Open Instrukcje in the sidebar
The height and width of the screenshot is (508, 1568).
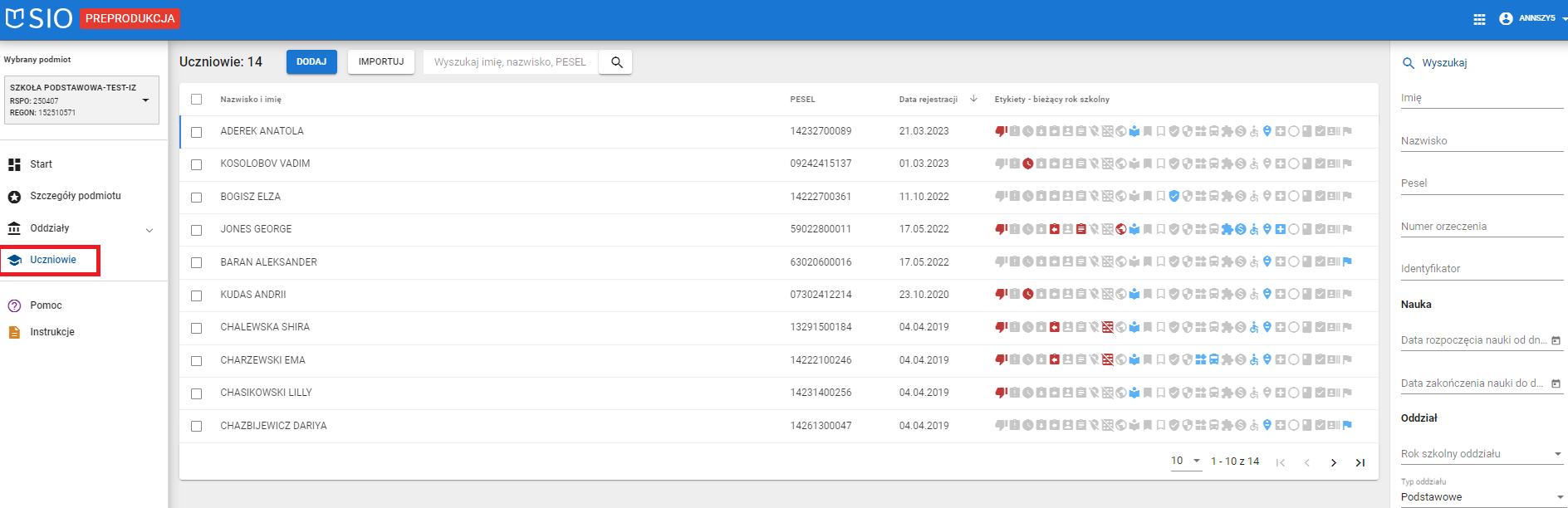tap(51, 332)
